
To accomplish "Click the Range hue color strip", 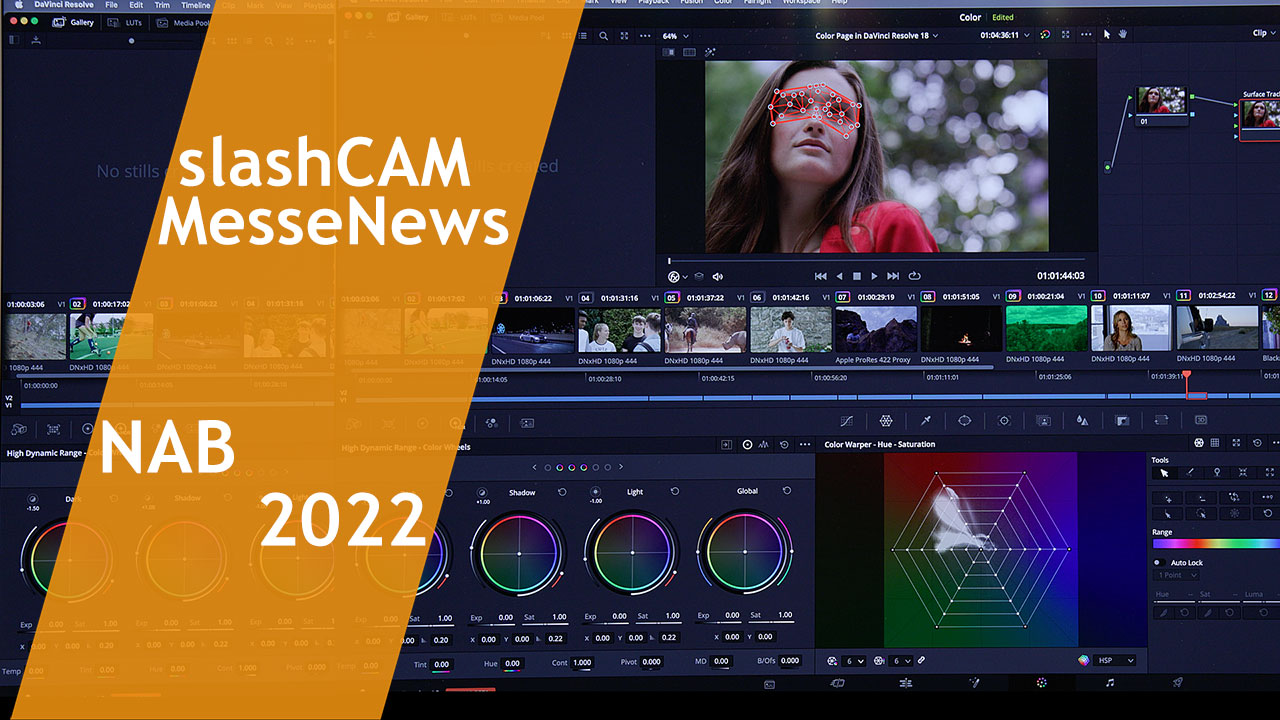I will pos(1216,544).
